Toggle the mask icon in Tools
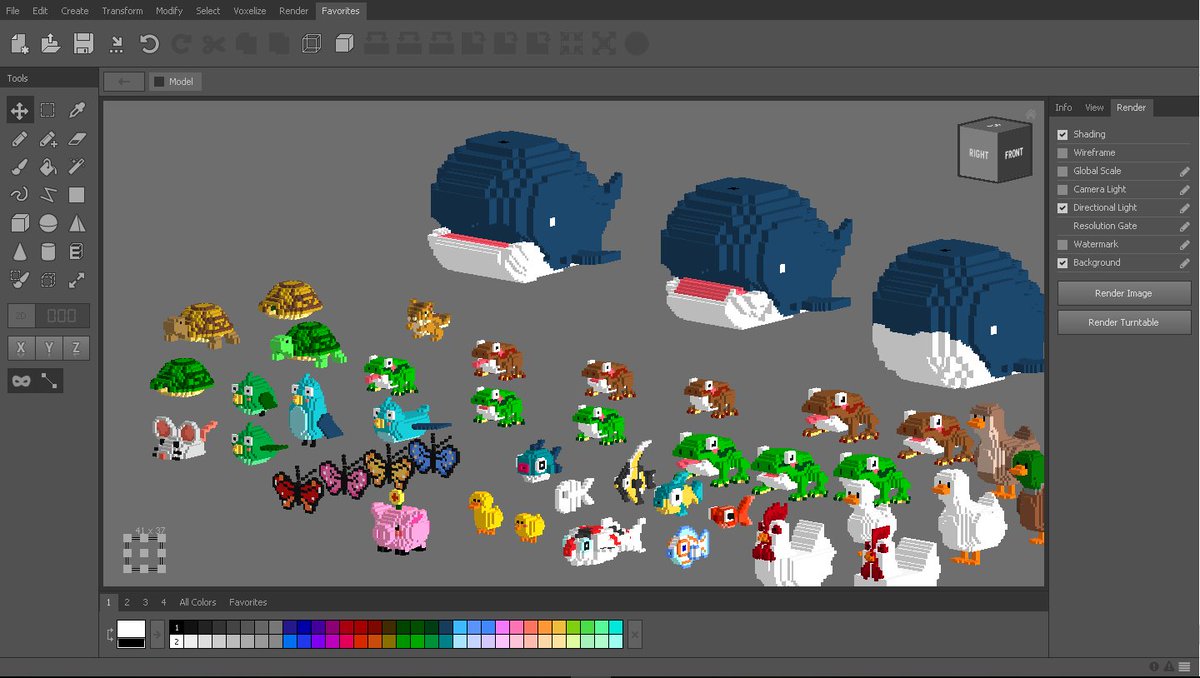 [x=19, y=380]
